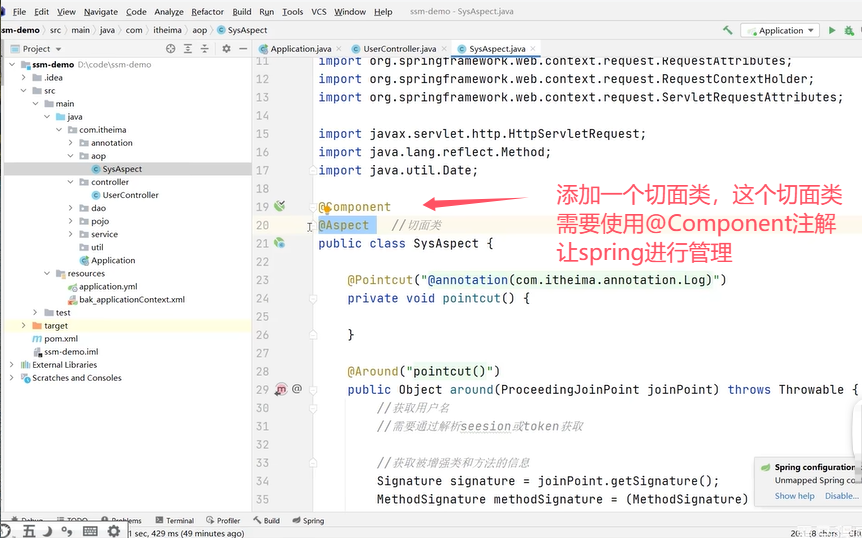Click the itheima breadcrumb in navigation bar
862x538 pixels.
click(x=167, y=30)
